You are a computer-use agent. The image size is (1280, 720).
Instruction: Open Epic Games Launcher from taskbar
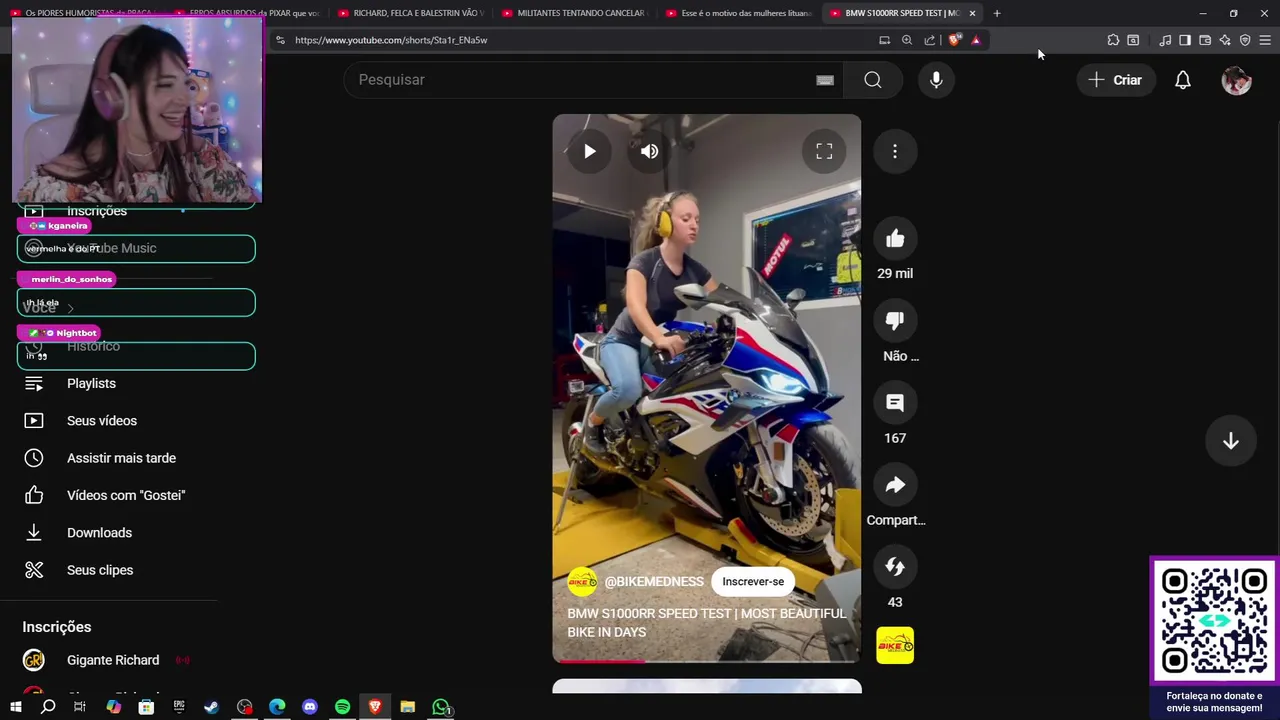[179, 707]
